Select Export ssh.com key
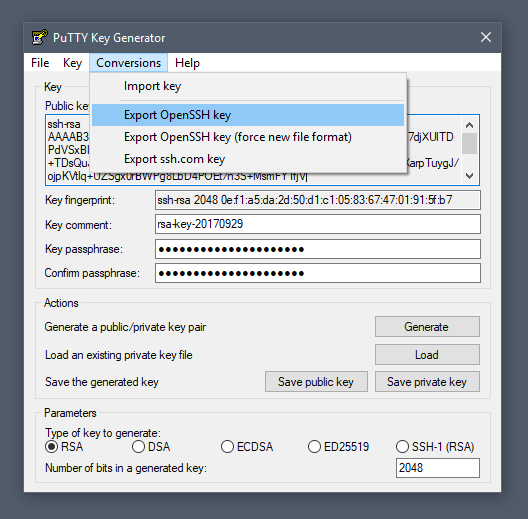528x519 pixels. pos(248,159)
